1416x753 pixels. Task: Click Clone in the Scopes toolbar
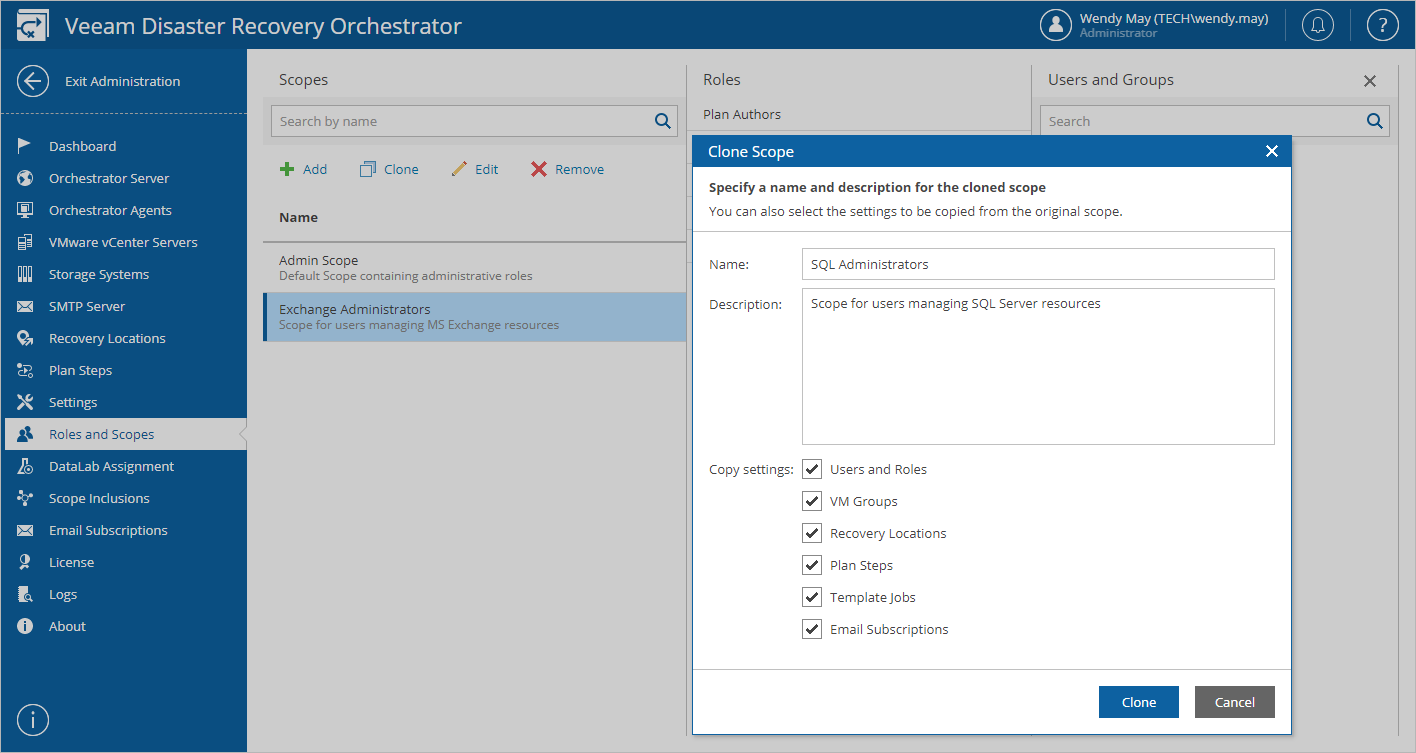(x=389, y=169)
